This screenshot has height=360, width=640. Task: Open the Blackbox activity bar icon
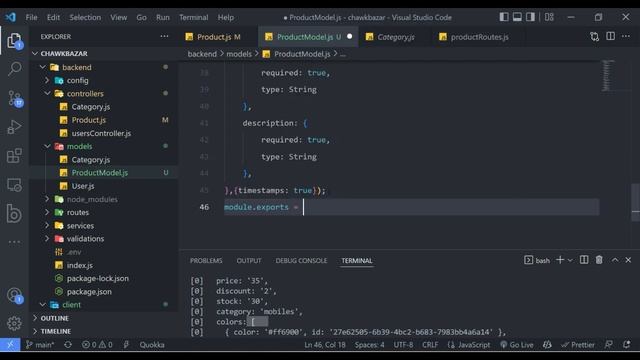[14, 213]
